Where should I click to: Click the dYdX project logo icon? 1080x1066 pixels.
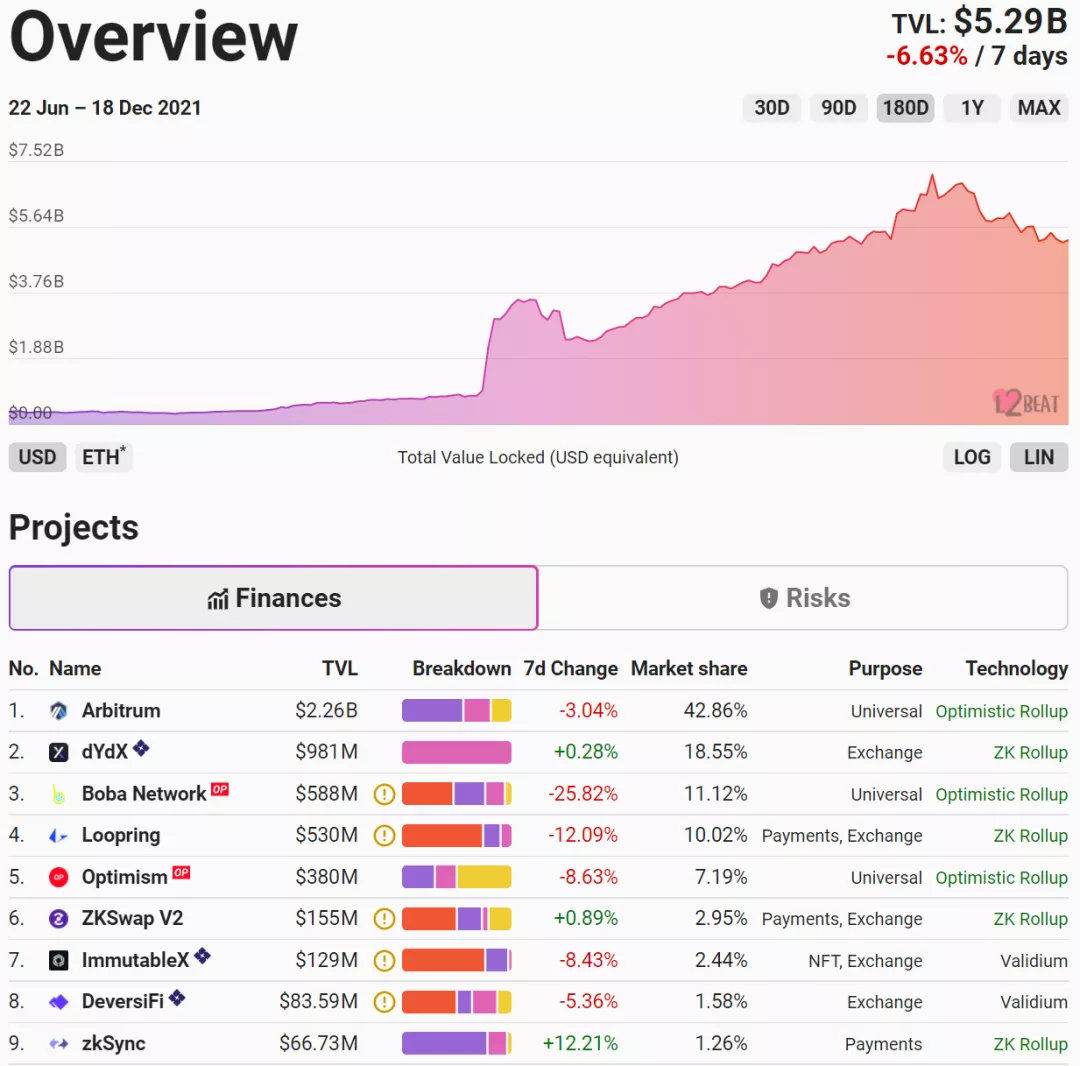(59, 752)
